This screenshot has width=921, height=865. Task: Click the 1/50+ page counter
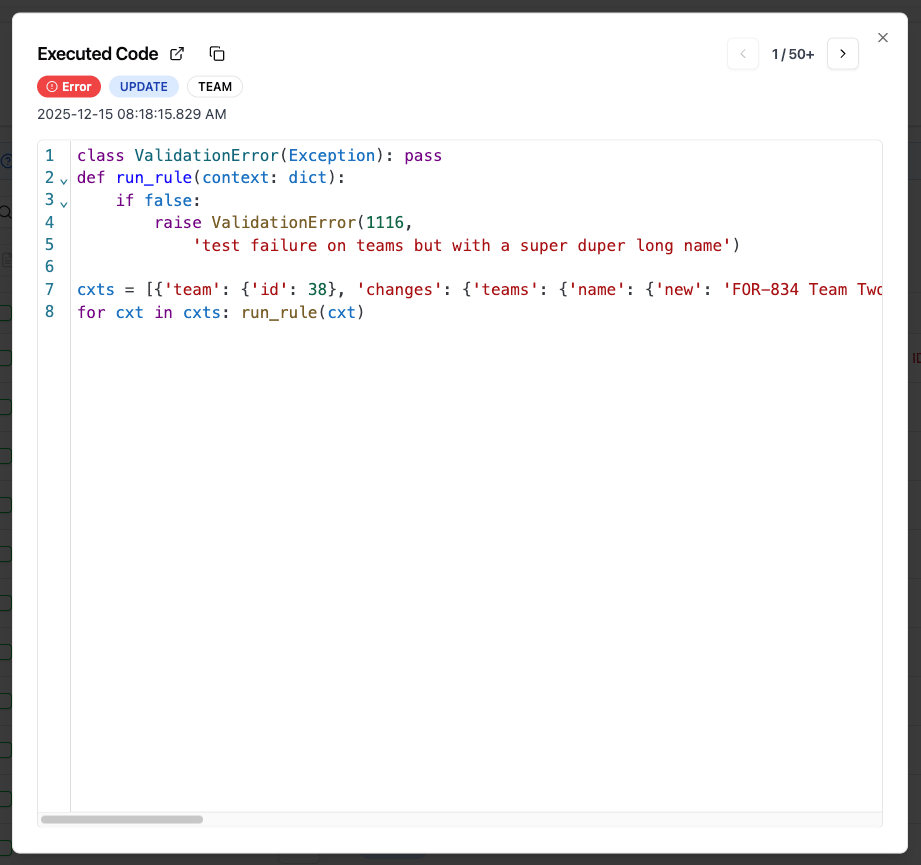tap(792, 54)
